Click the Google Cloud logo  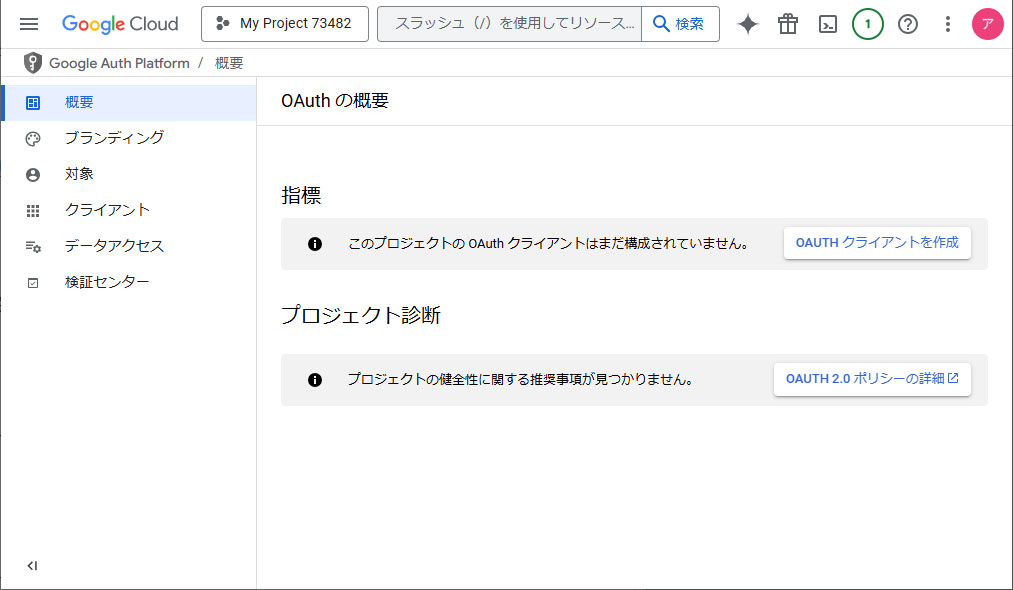point(120,24)
